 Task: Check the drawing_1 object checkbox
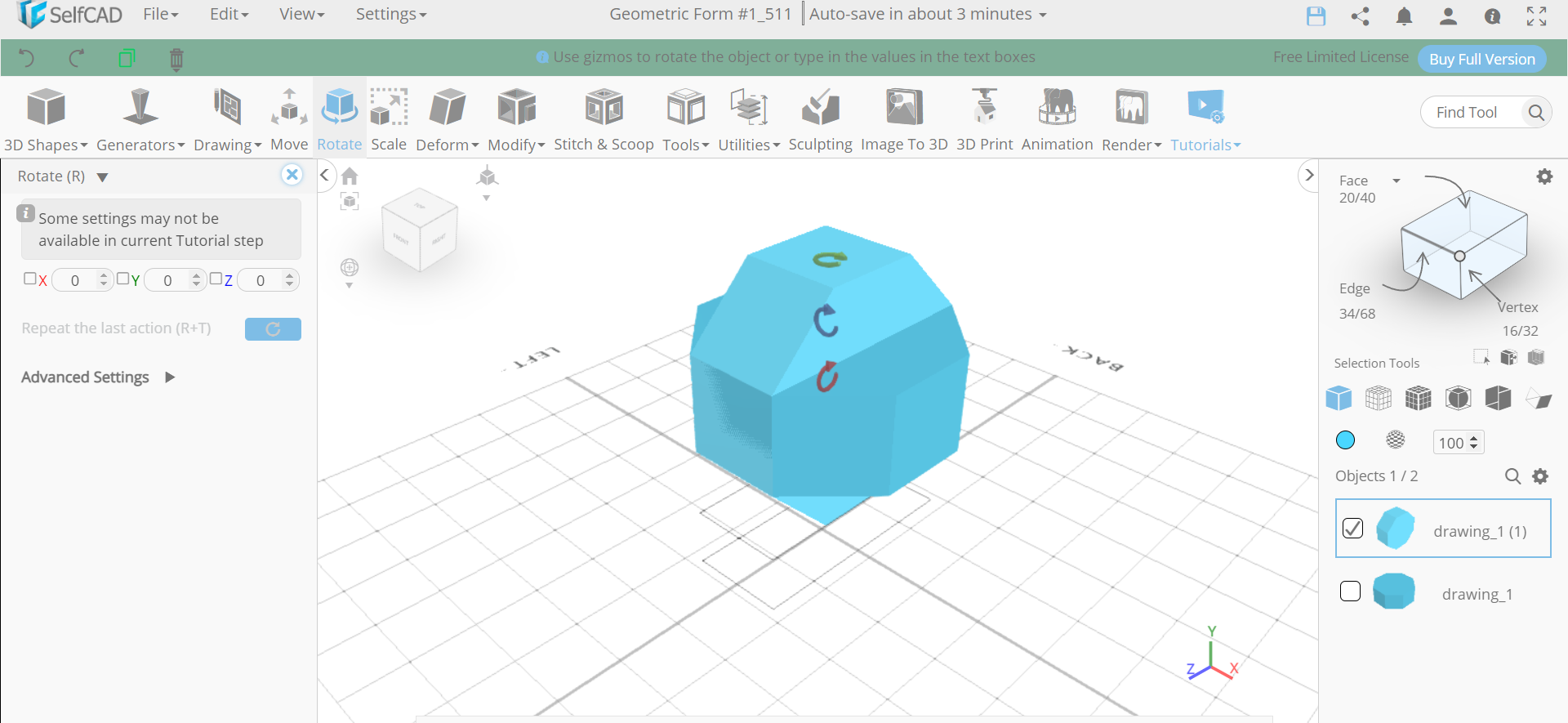(1350, 591)
